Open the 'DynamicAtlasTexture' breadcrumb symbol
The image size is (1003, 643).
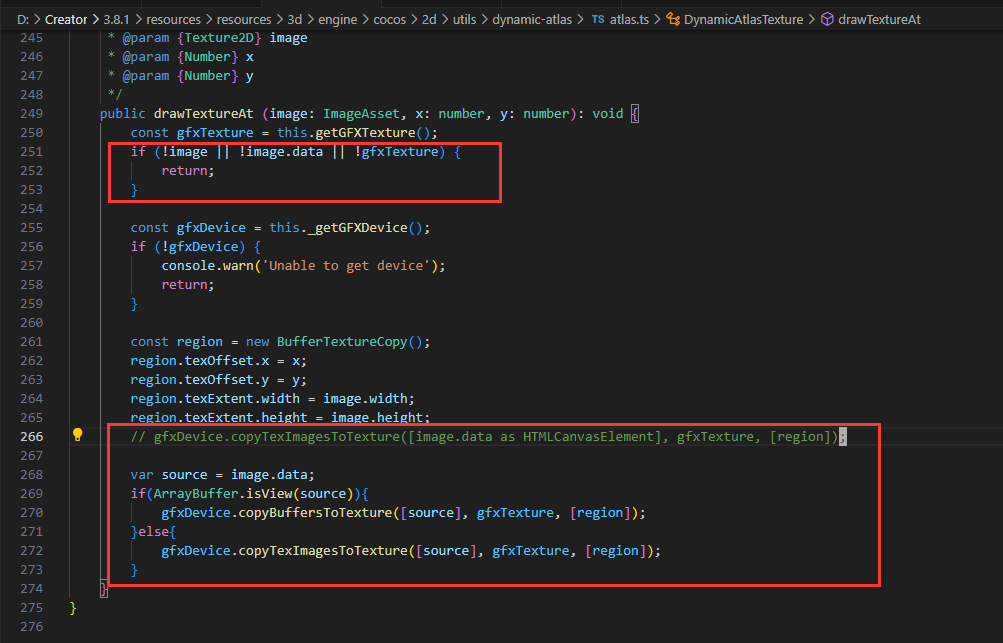743,20
